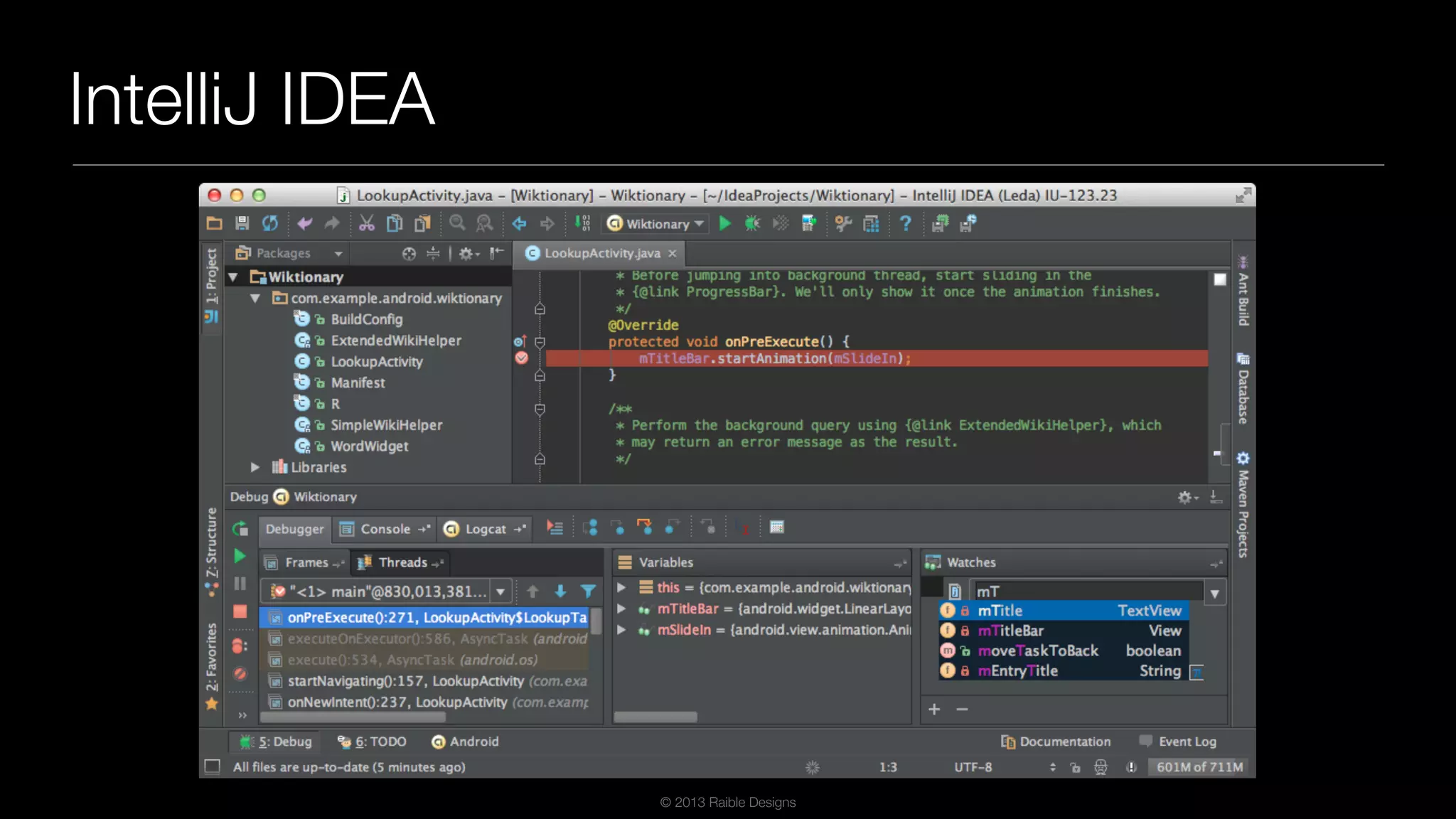
Task: Click the Debug bug icon in toolbar
Action: 752,224
